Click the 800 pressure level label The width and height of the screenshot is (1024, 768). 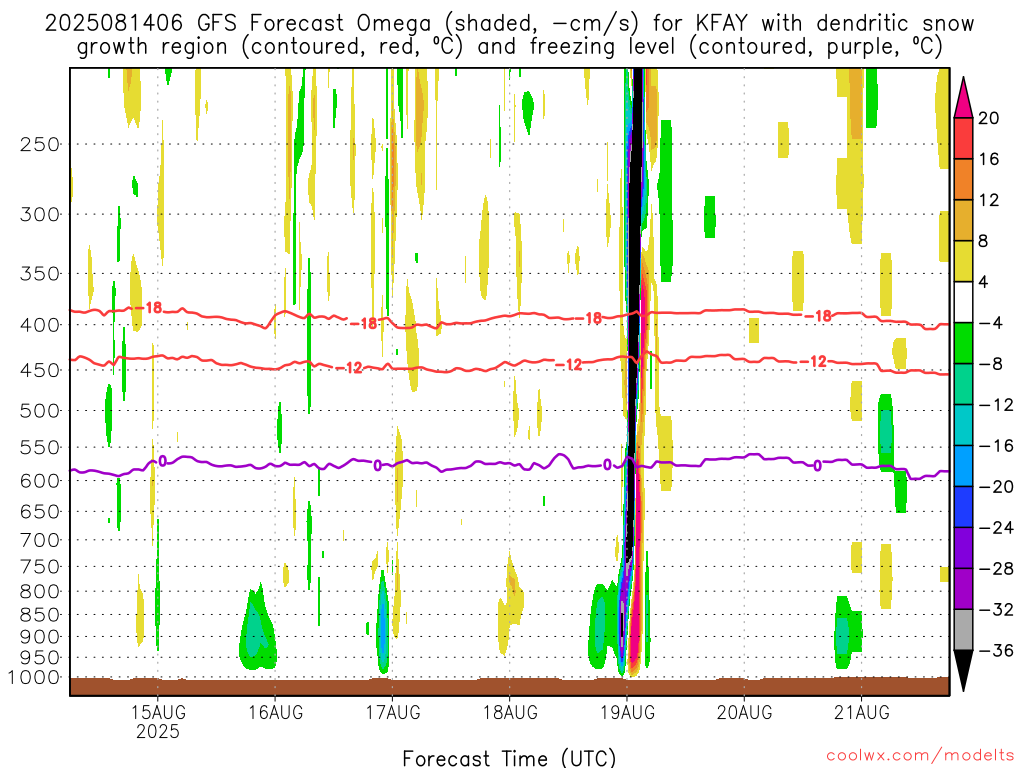point(40,592)
